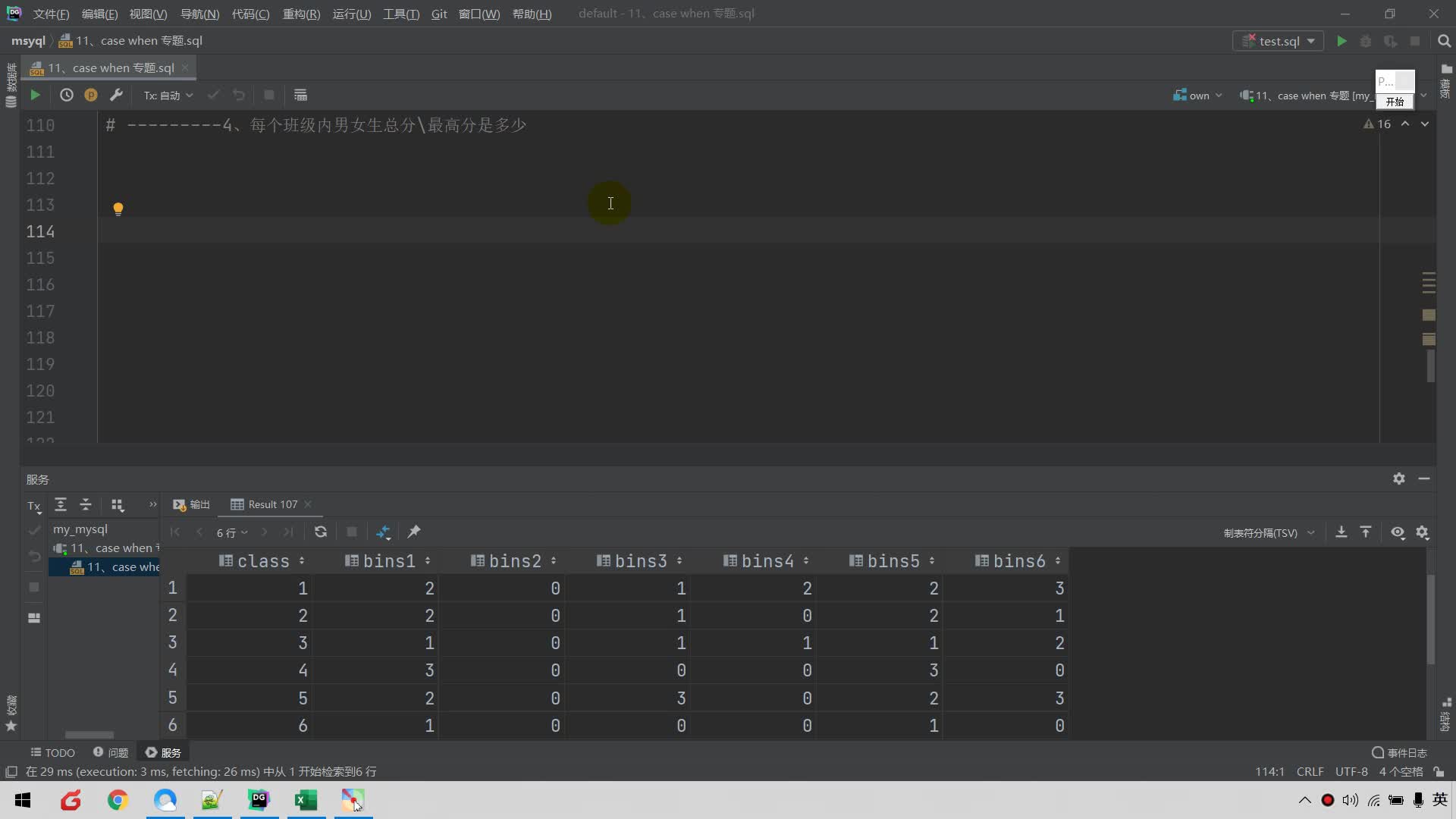1456x819 pixels.
Task: Go to the previous highlighted warning
Action: pyautogui.click(x=1405, y=124)
